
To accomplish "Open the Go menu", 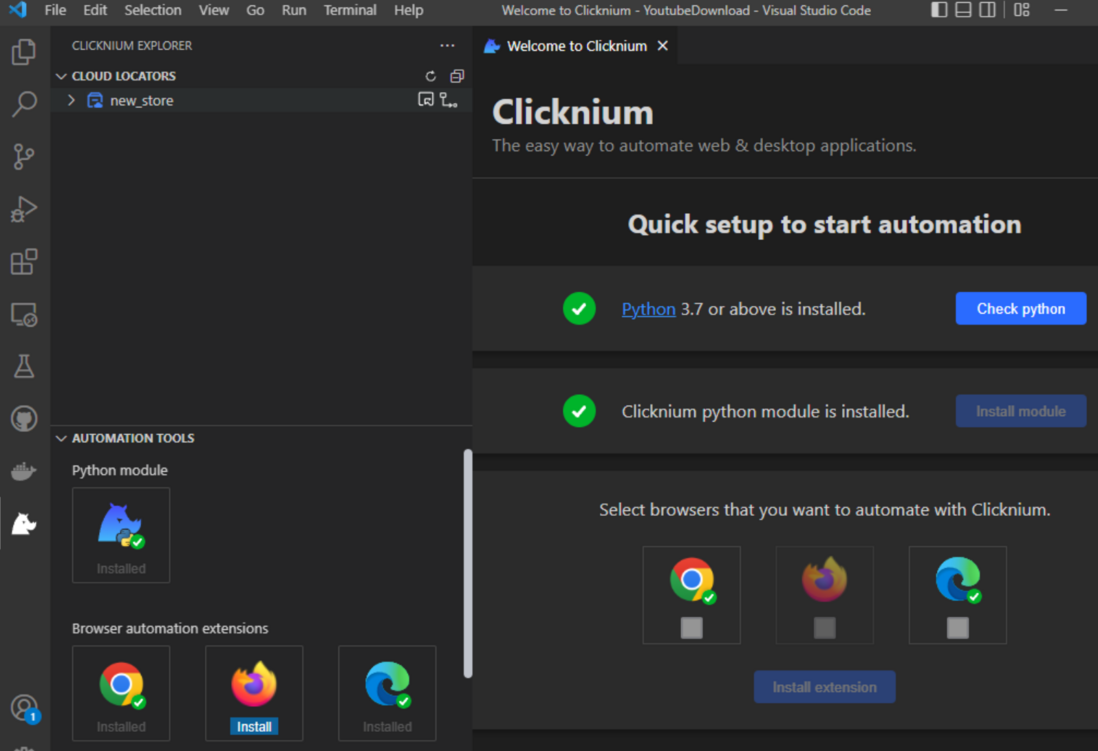I will [255, 10].
